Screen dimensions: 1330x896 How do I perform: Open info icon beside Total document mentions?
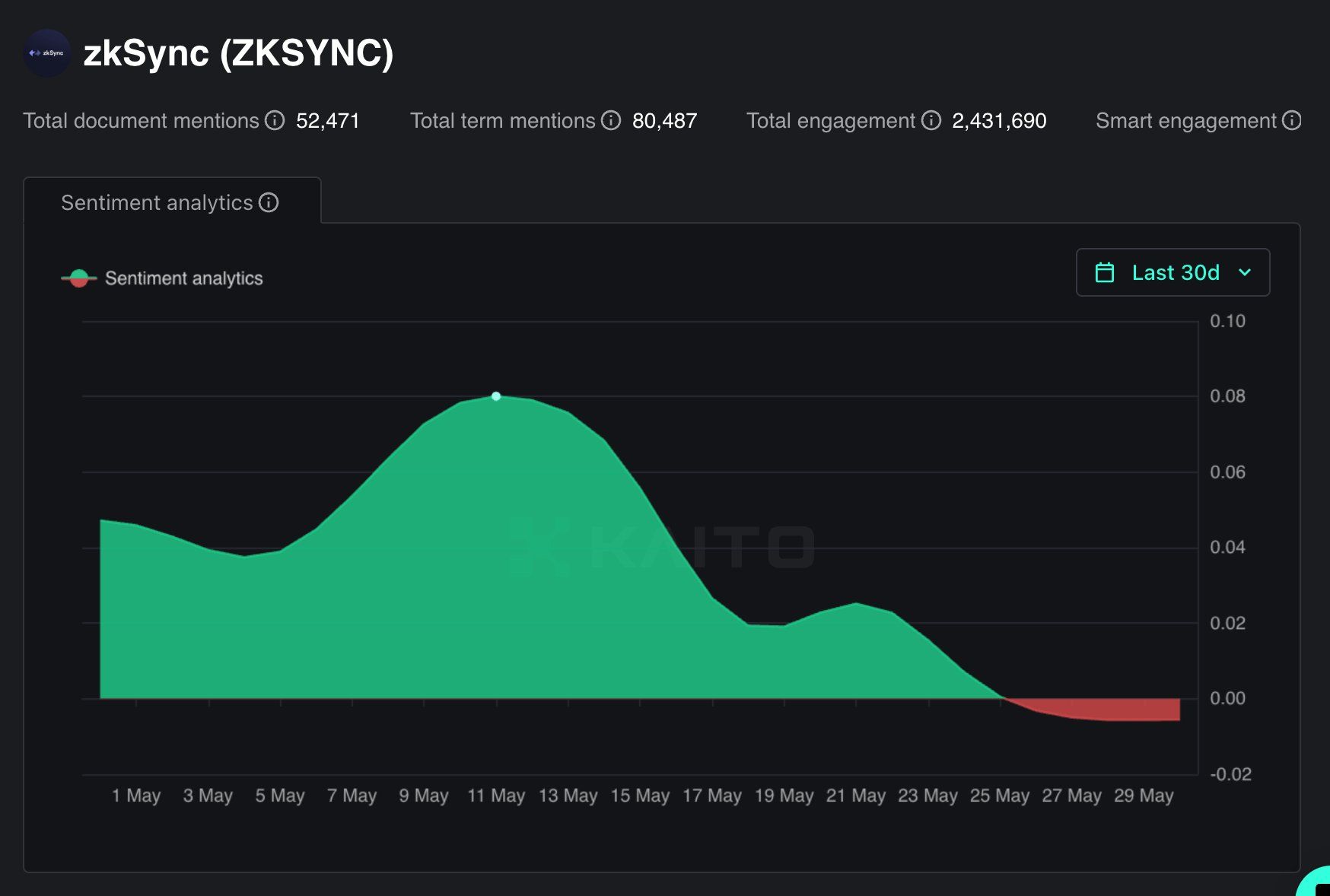tap(275, 120)
